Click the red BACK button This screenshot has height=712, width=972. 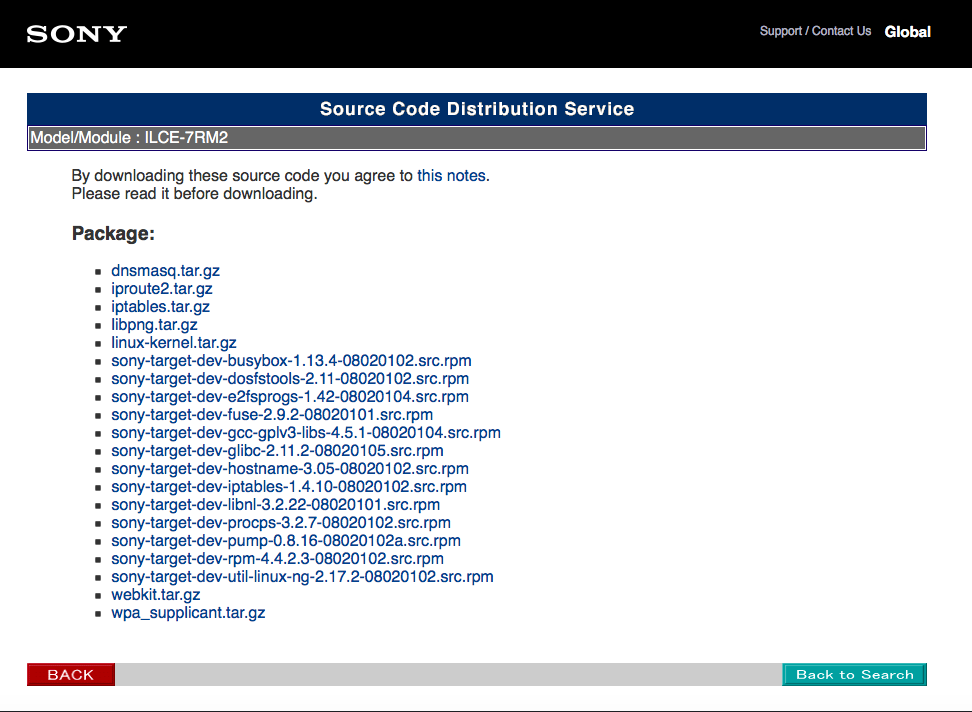coord(71,674)
